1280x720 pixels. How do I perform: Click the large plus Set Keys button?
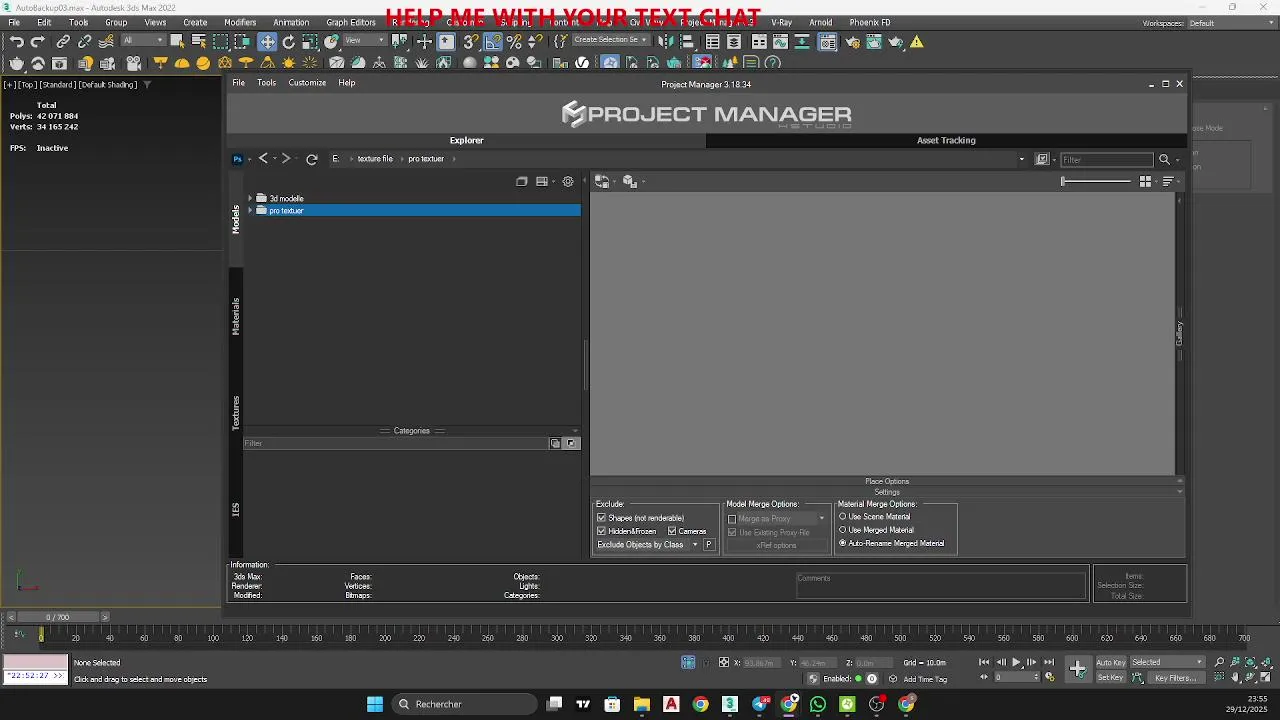1078,668
